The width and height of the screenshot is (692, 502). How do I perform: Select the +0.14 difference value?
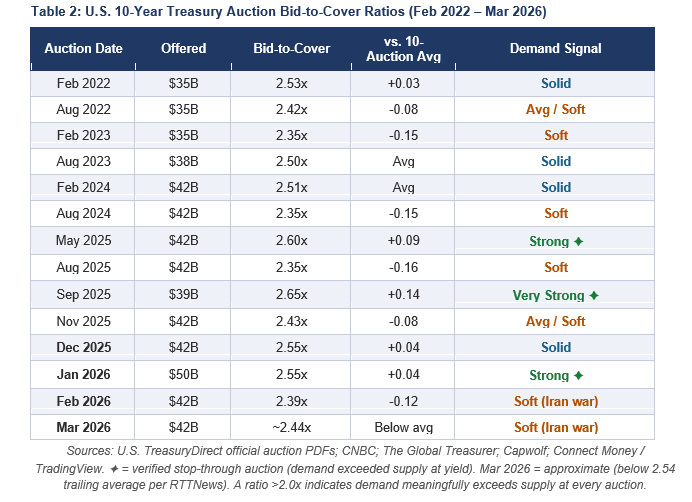pyautogui.click(x=402, y=296)
